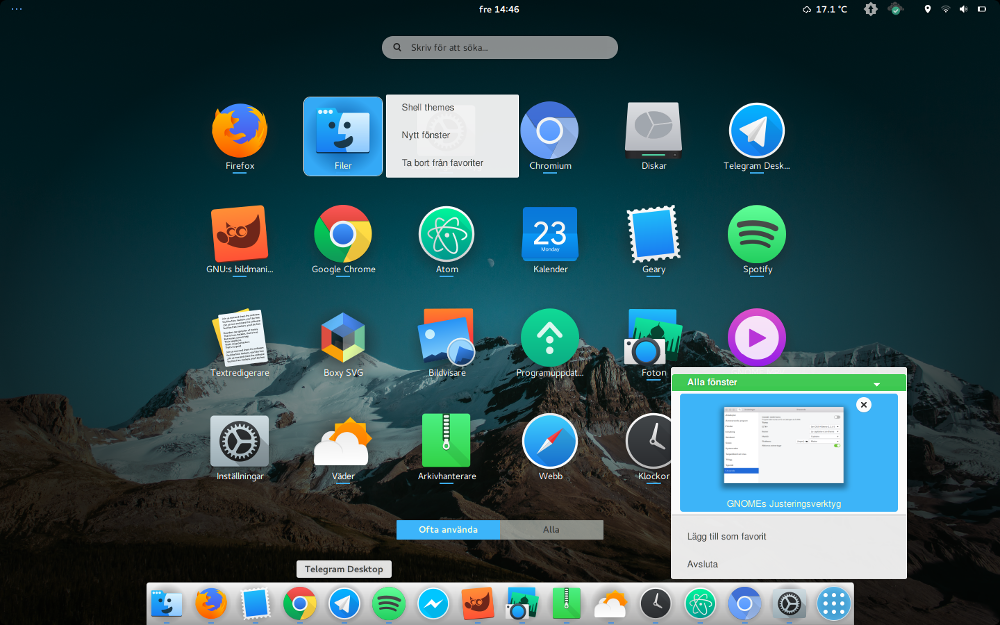The width and height of the screenshot is (1000, 625).
Task: Click the activities dots in top-left corner
Action: point(17,9)
